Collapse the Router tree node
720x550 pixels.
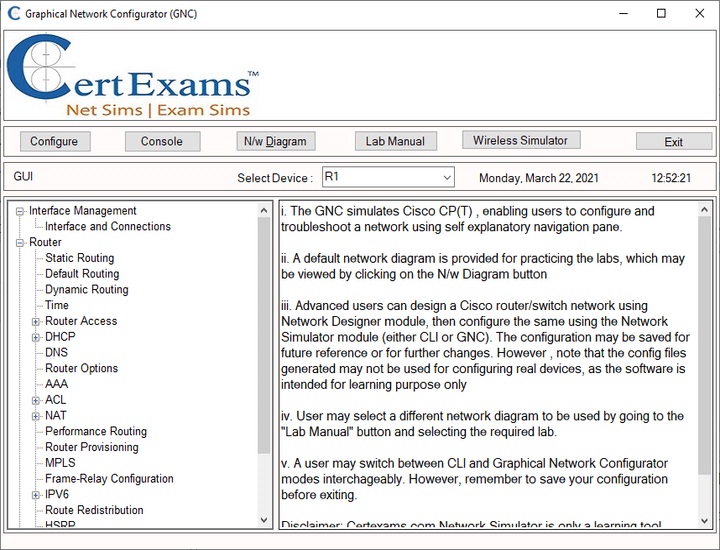(x=20, y=243)
